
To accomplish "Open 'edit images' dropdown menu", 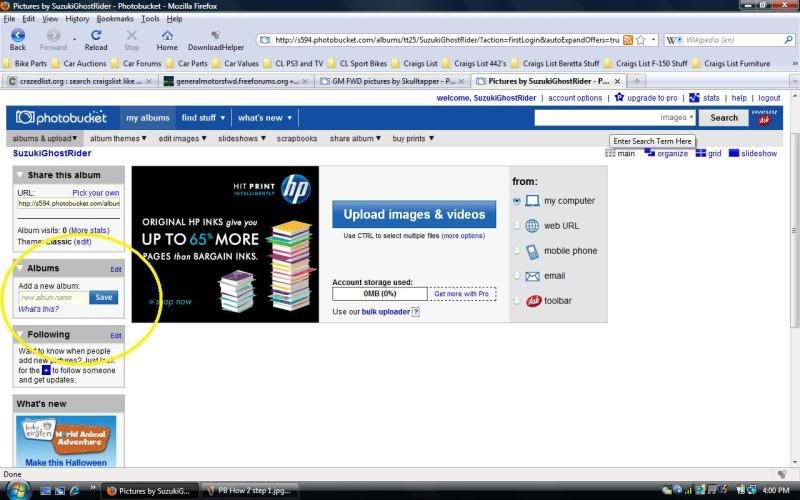I will tap(182, 138).
